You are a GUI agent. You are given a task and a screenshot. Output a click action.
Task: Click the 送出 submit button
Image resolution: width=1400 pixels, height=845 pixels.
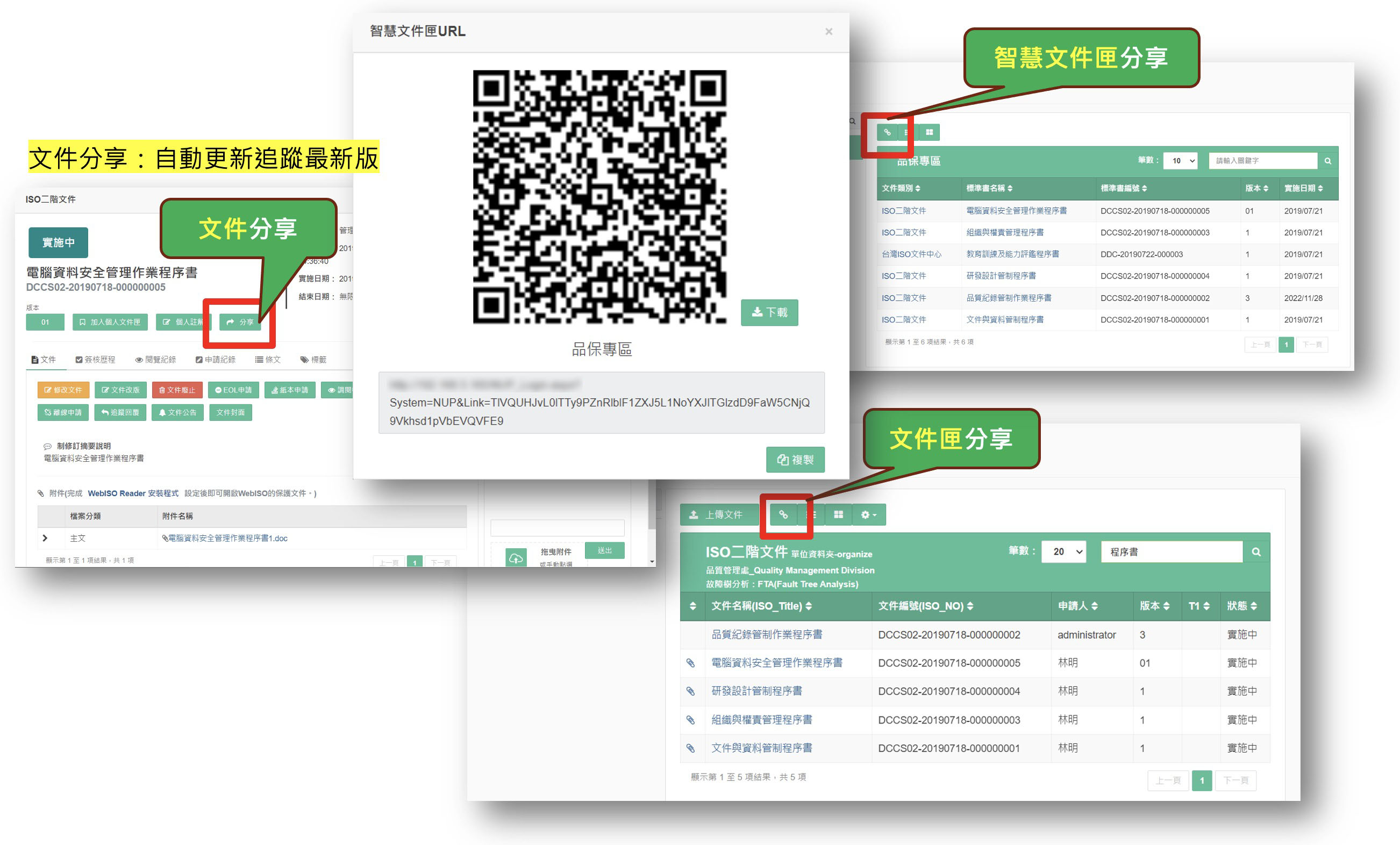(x=604, y=550)
